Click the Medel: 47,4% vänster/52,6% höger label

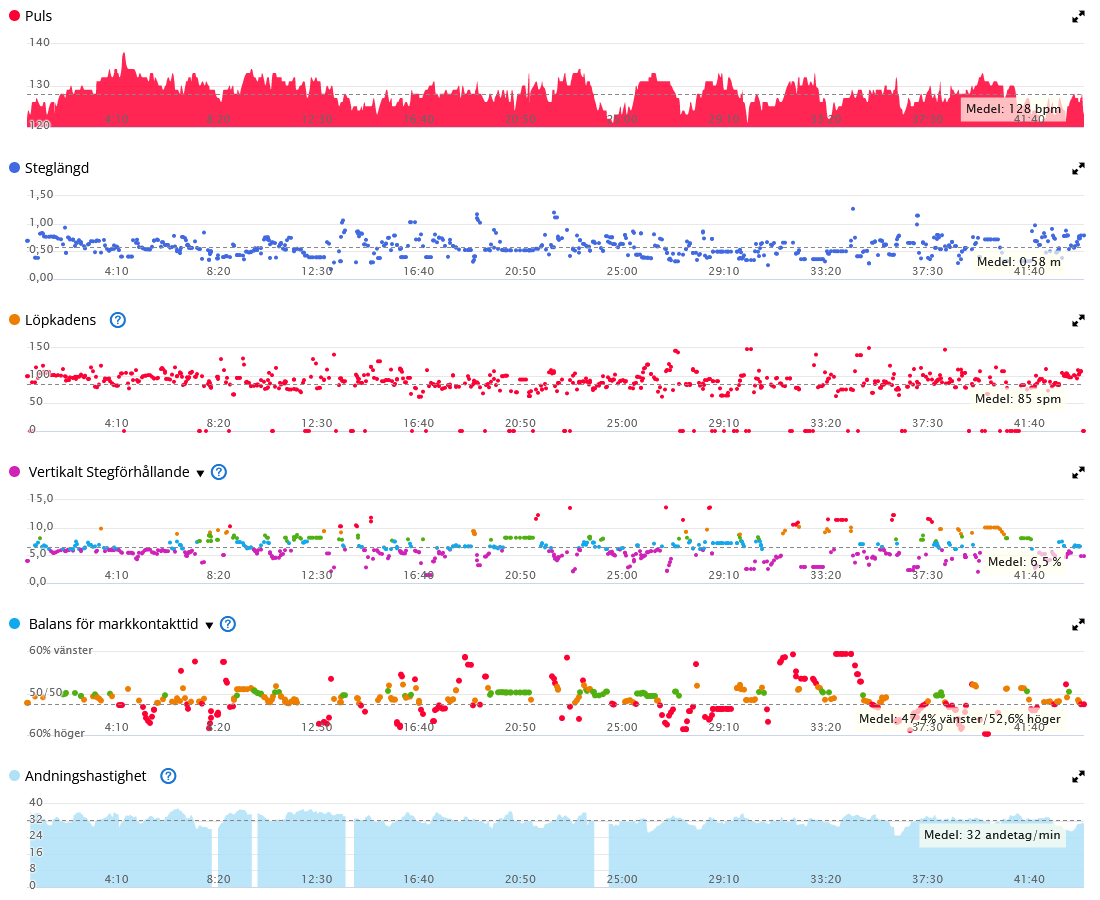tap(960, 719)
